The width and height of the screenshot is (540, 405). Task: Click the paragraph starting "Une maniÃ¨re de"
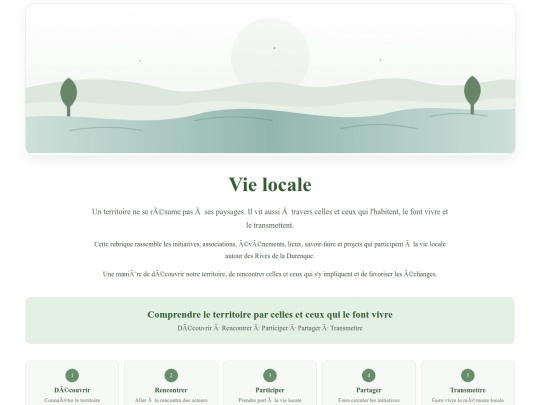point(270,274)
